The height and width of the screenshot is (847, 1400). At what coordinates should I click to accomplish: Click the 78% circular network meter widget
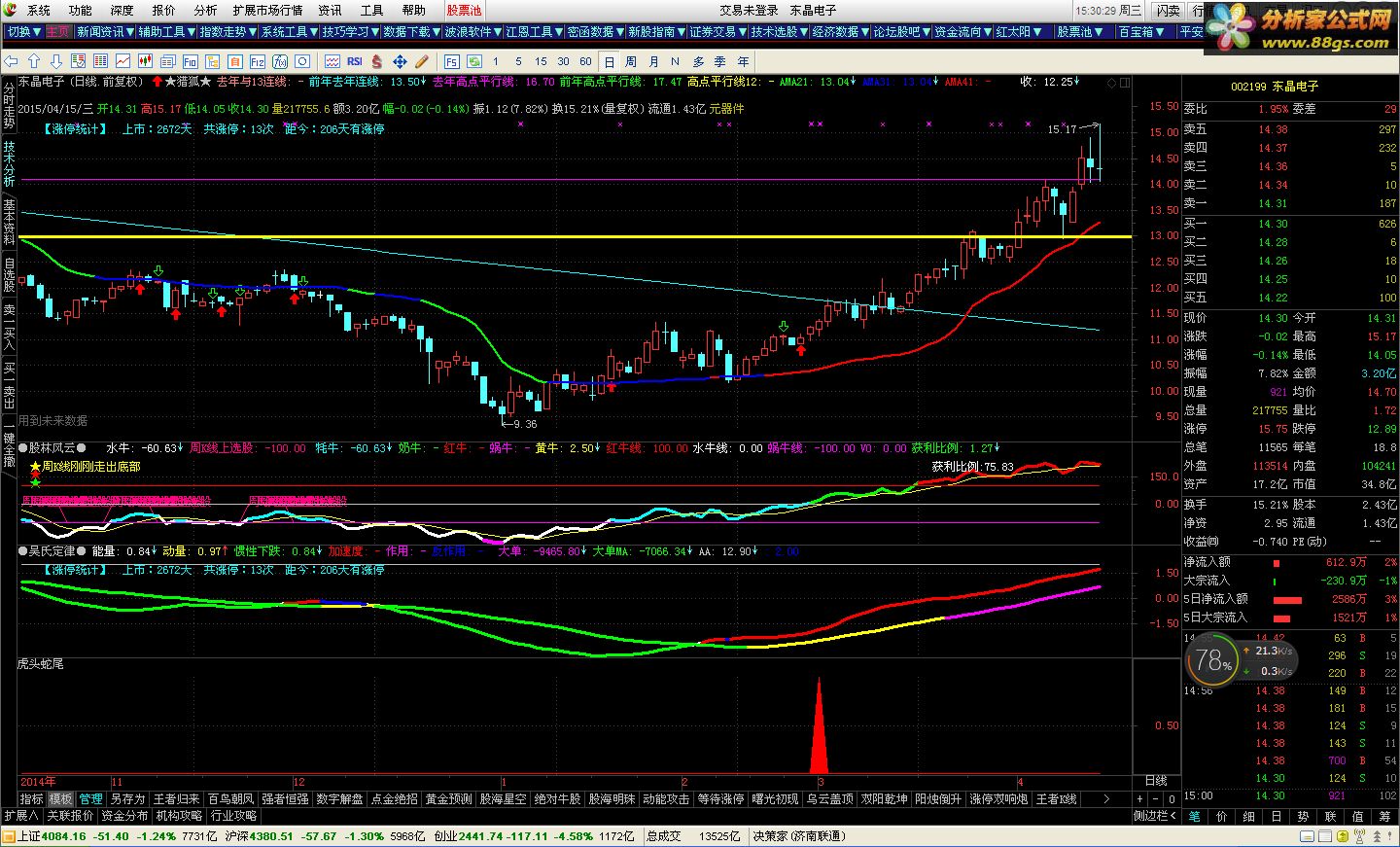click(x=1213, y=661)
